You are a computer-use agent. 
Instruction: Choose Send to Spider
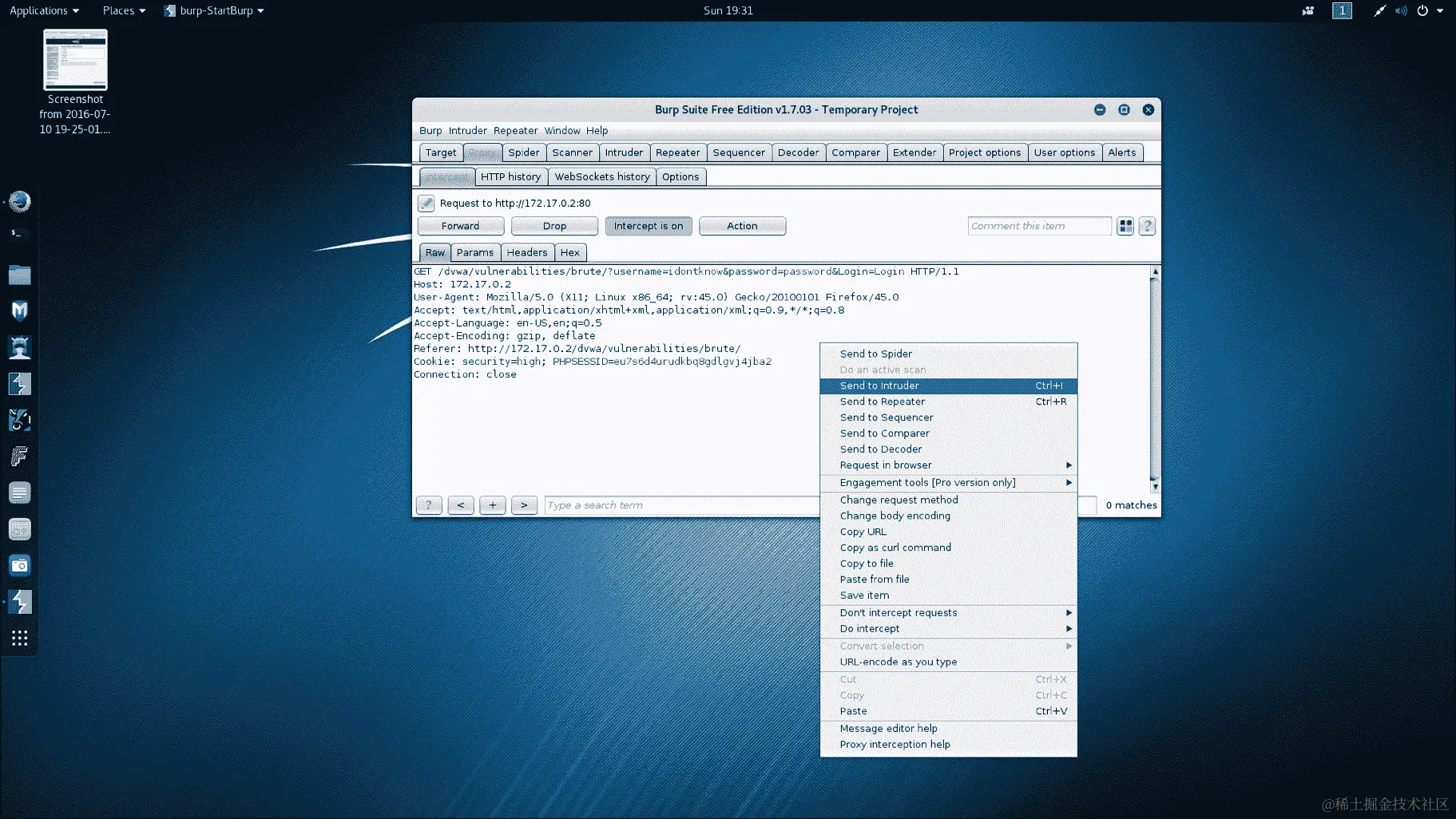tap(948, 354)
